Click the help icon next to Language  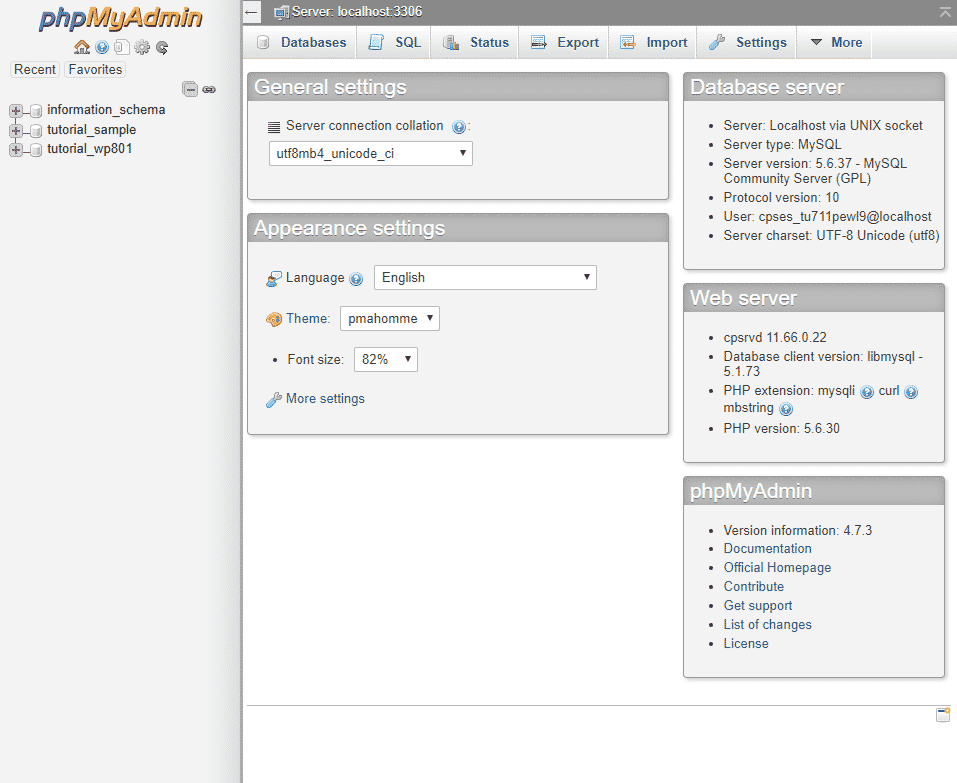click(x=356, y=279)
